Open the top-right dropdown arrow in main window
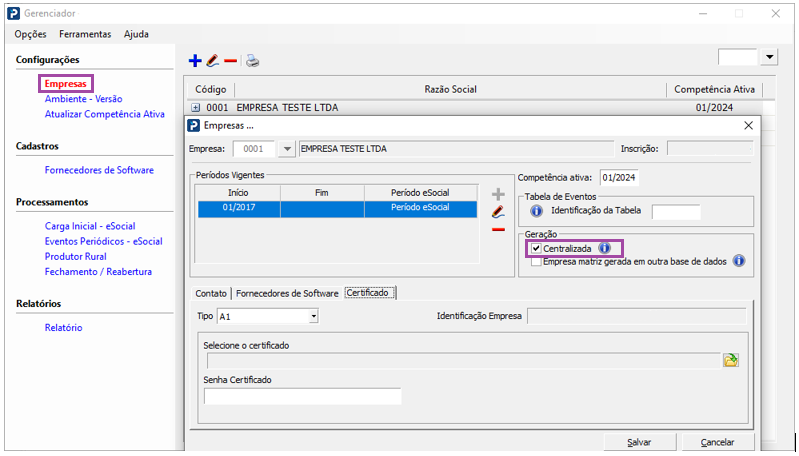Viewport: 799px width, 456px height. pyautogui.click(x=769, y=57)
